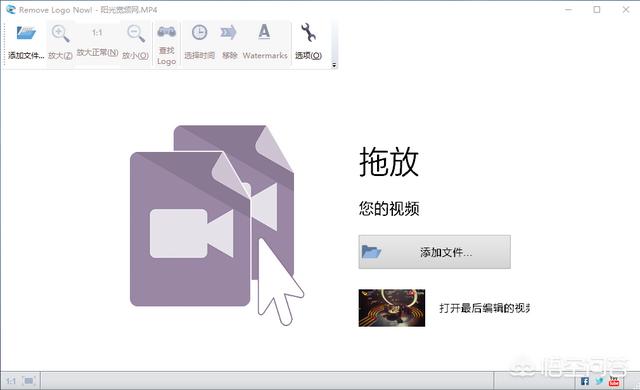Expand the toolbar overflow arrow
This screenshot has height=390, width=640.
click(334, 65)
